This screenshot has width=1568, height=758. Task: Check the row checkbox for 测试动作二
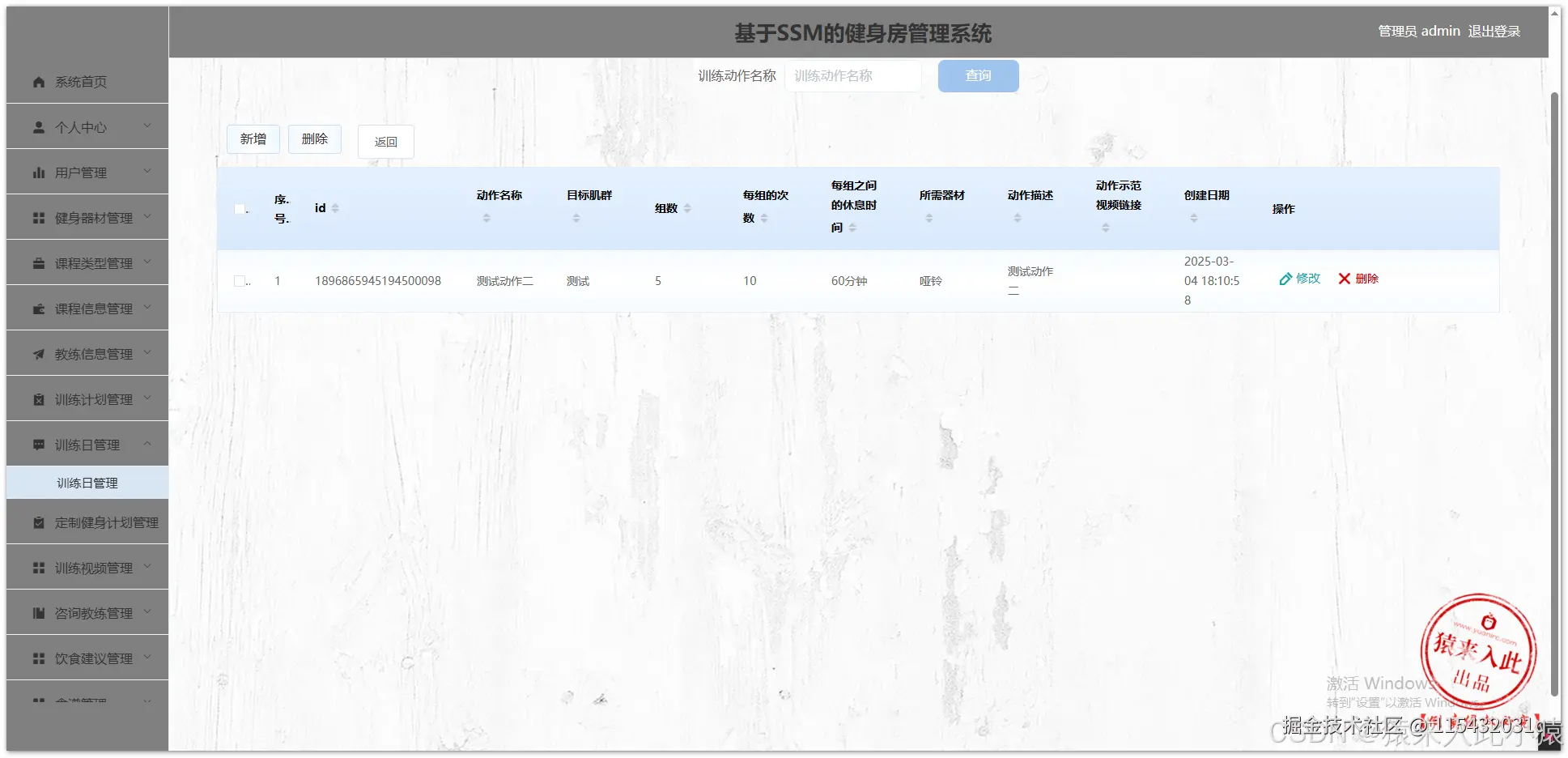click(x=240, y=280)
